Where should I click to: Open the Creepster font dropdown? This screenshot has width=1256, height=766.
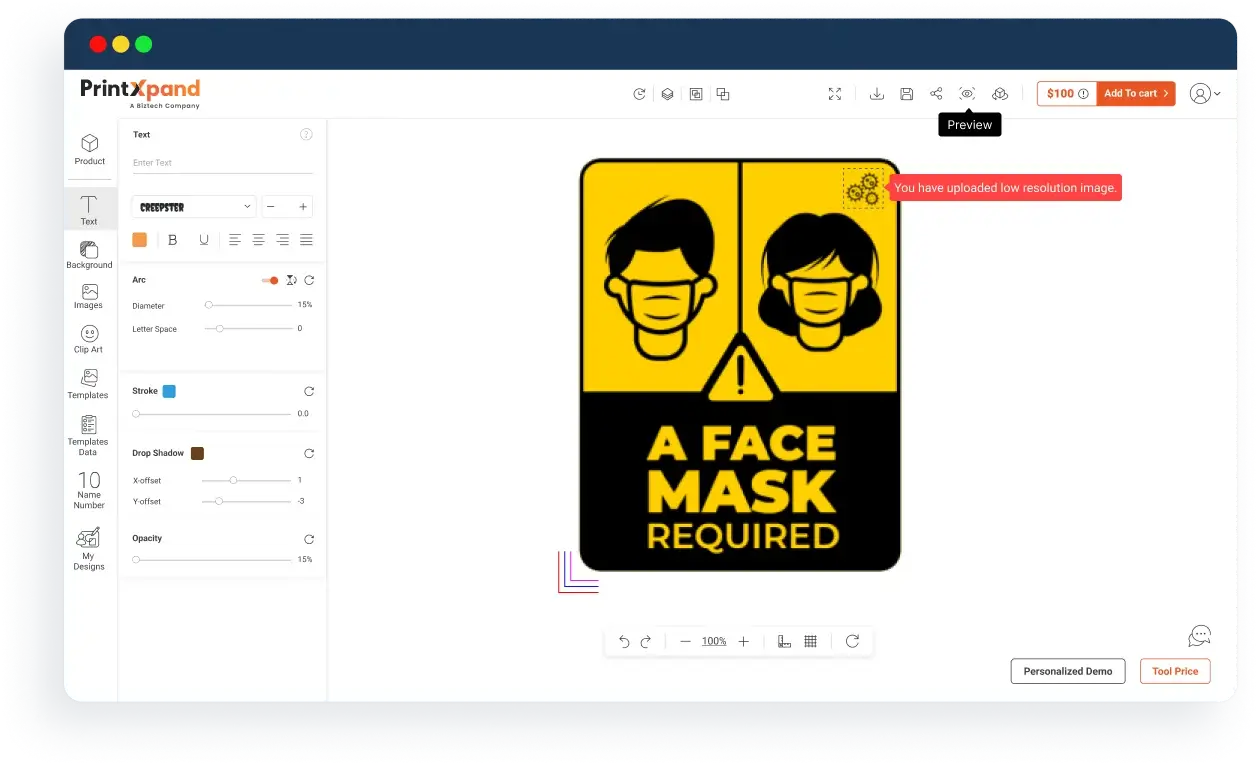[194, 207]
